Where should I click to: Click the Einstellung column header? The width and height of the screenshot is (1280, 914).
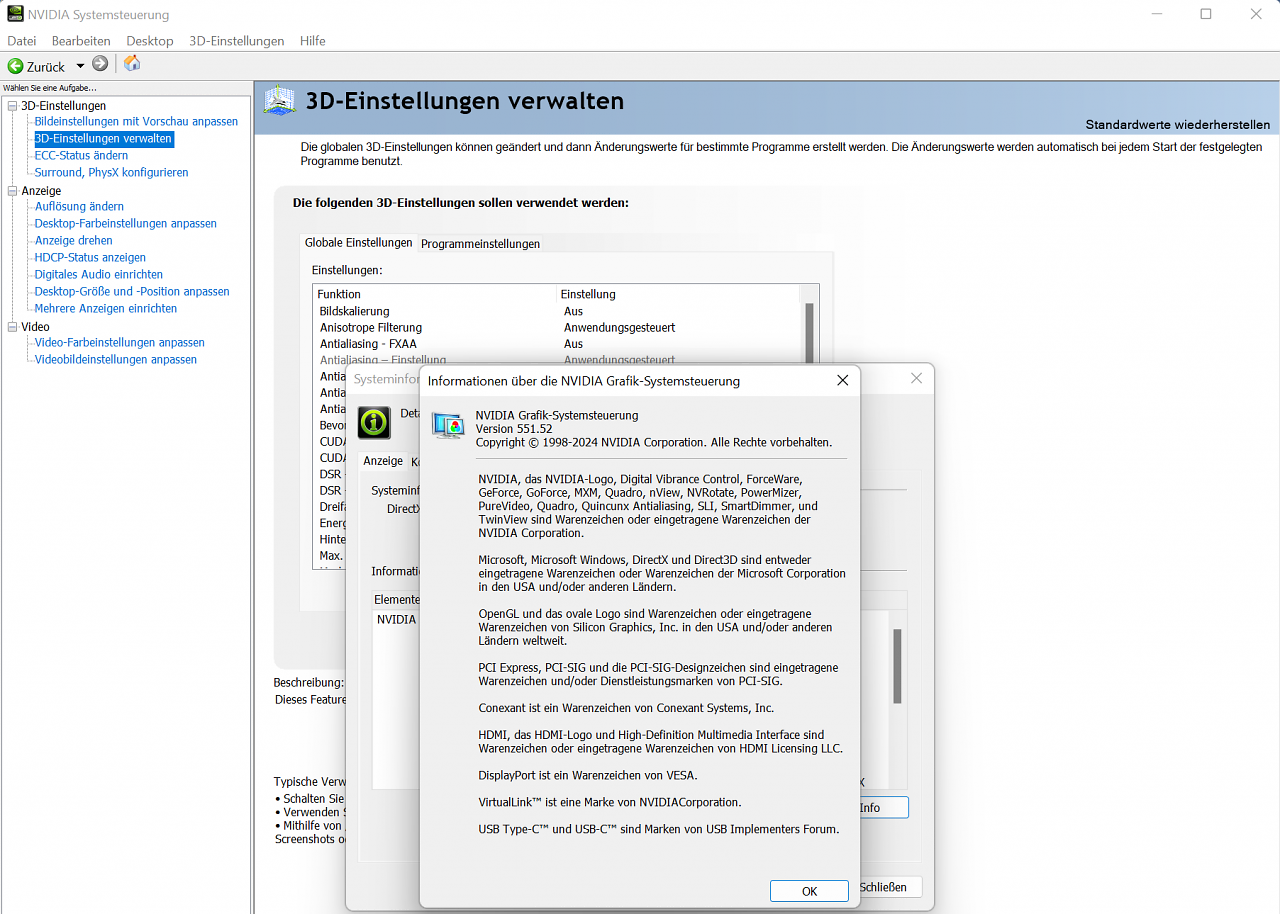(678, 294)
